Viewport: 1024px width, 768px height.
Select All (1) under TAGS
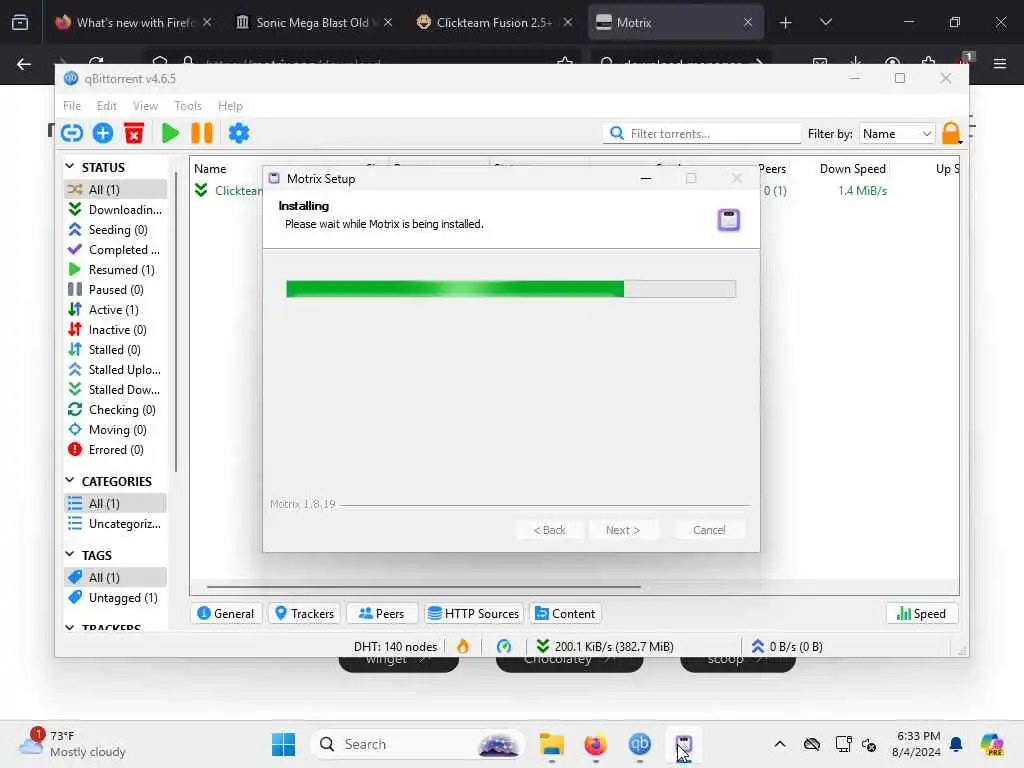point(116,577)
